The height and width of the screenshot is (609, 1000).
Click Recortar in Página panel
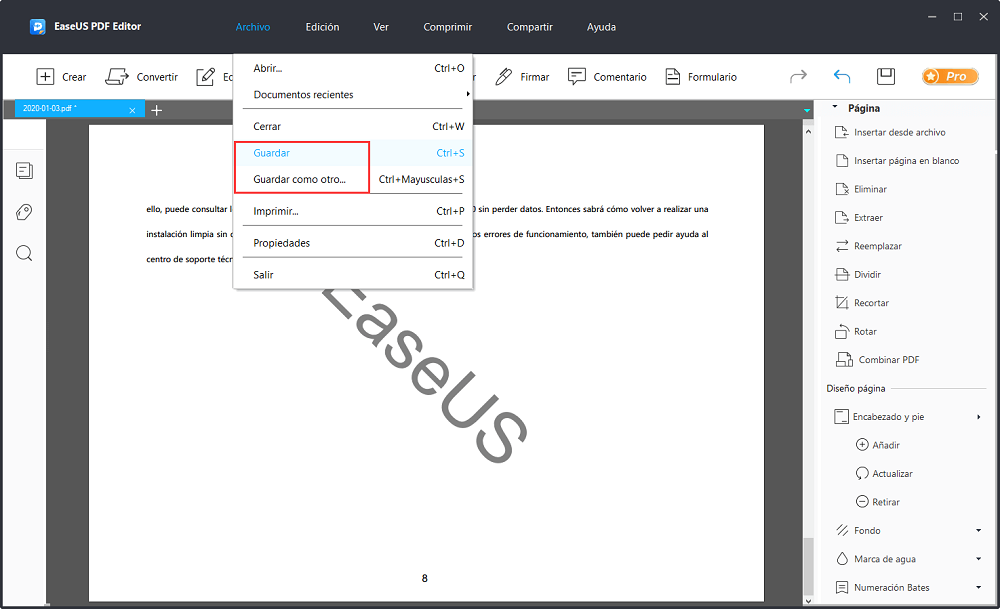coord(862,303)
